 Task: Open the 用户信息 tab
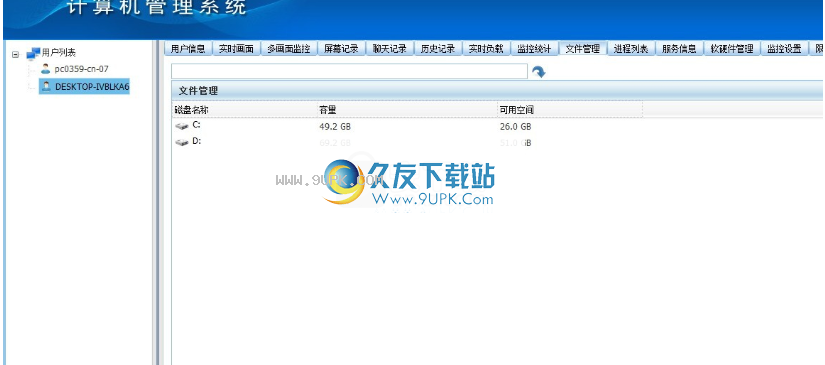coord(188,49)
